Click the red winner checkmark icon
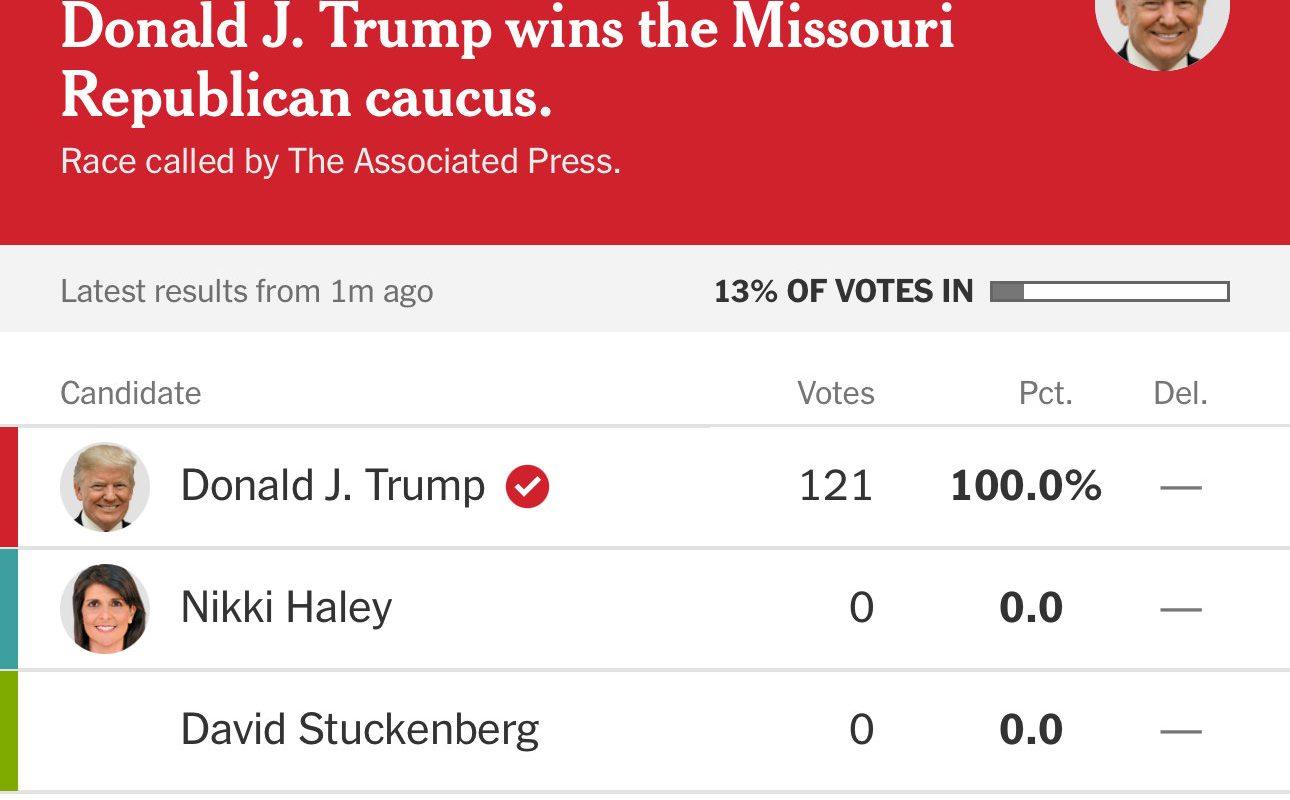 coord(527,487)
